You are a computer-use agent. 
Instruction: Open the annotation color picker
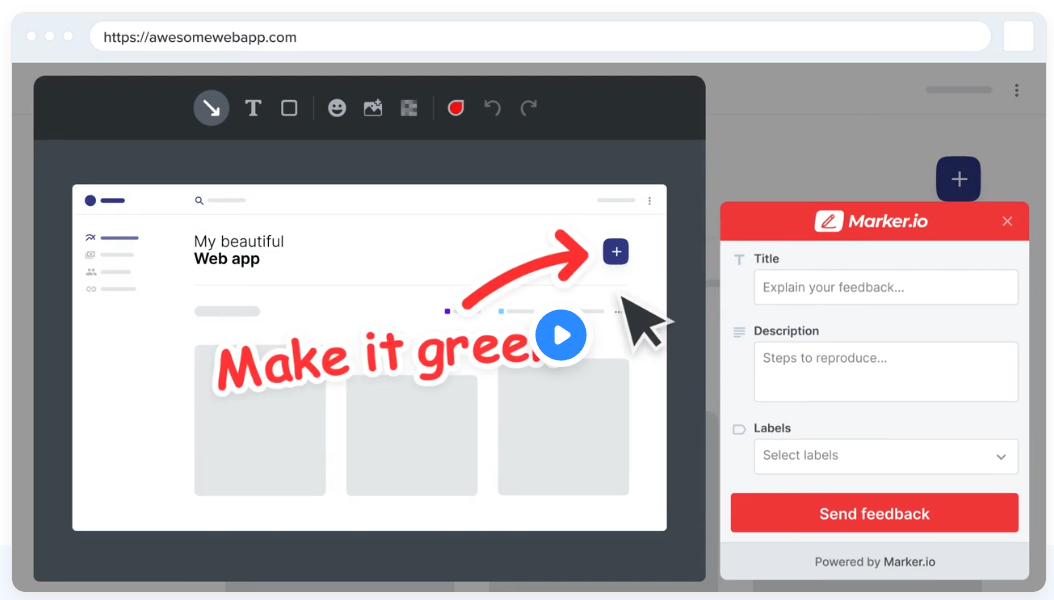(455, 108)
